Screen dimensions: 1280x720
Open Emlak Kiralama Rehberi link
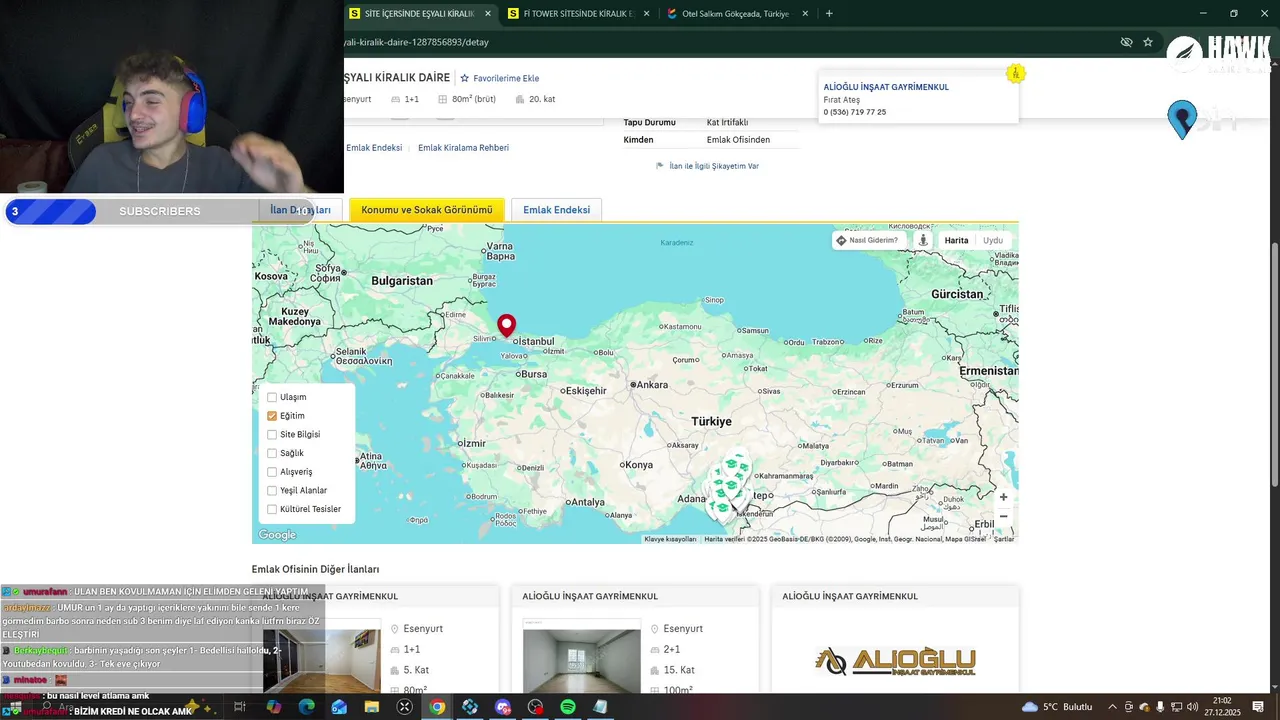tap(463, 148)
